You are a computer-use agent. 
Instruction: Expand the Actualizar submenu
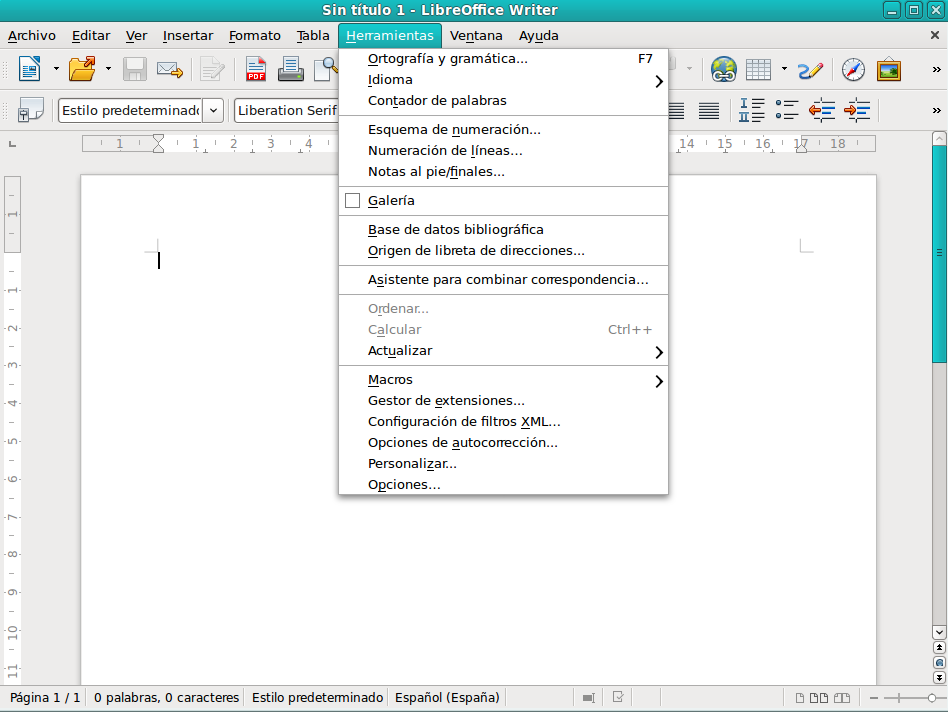click(503, 351)
